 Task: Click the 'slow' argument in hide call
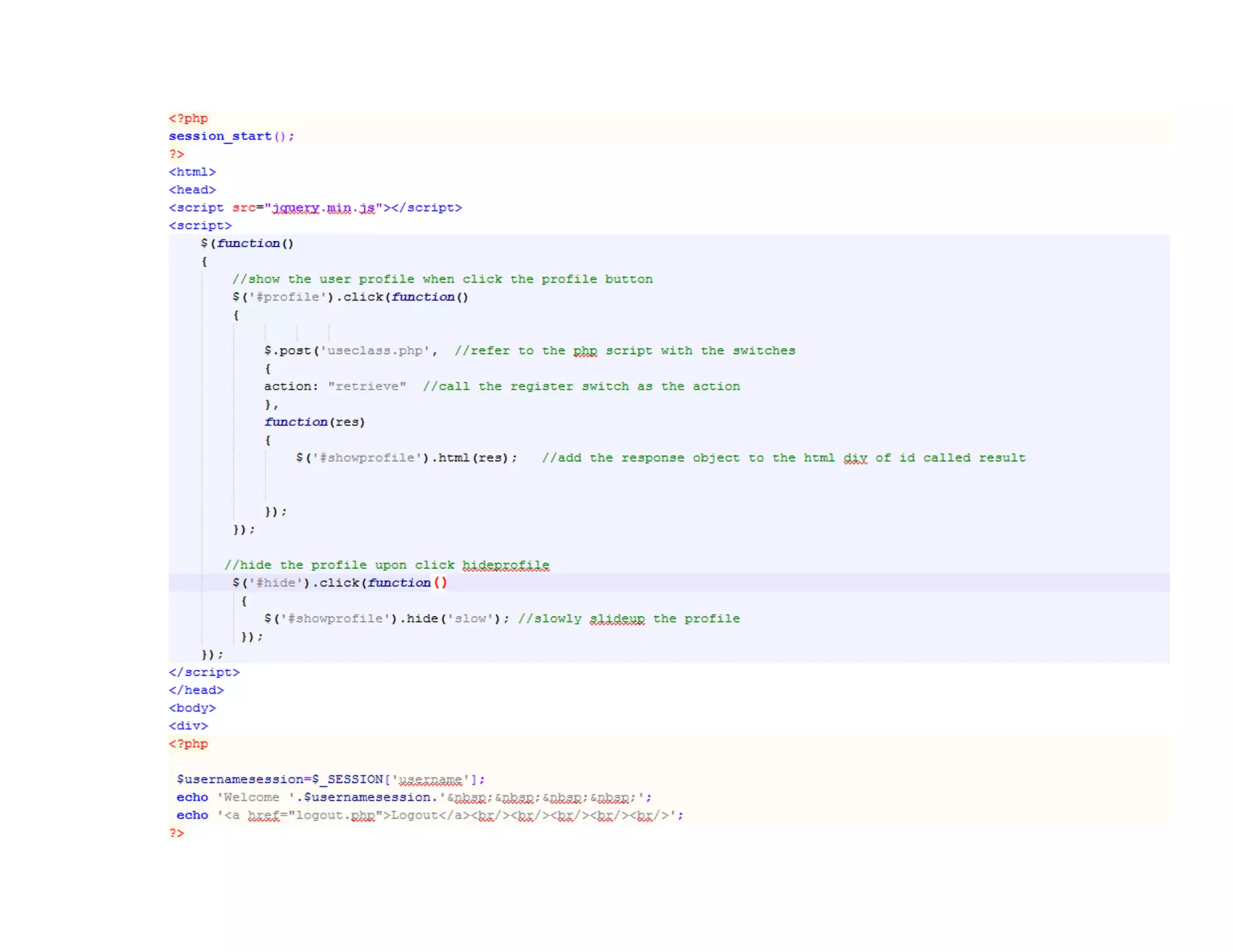point(470,619)
